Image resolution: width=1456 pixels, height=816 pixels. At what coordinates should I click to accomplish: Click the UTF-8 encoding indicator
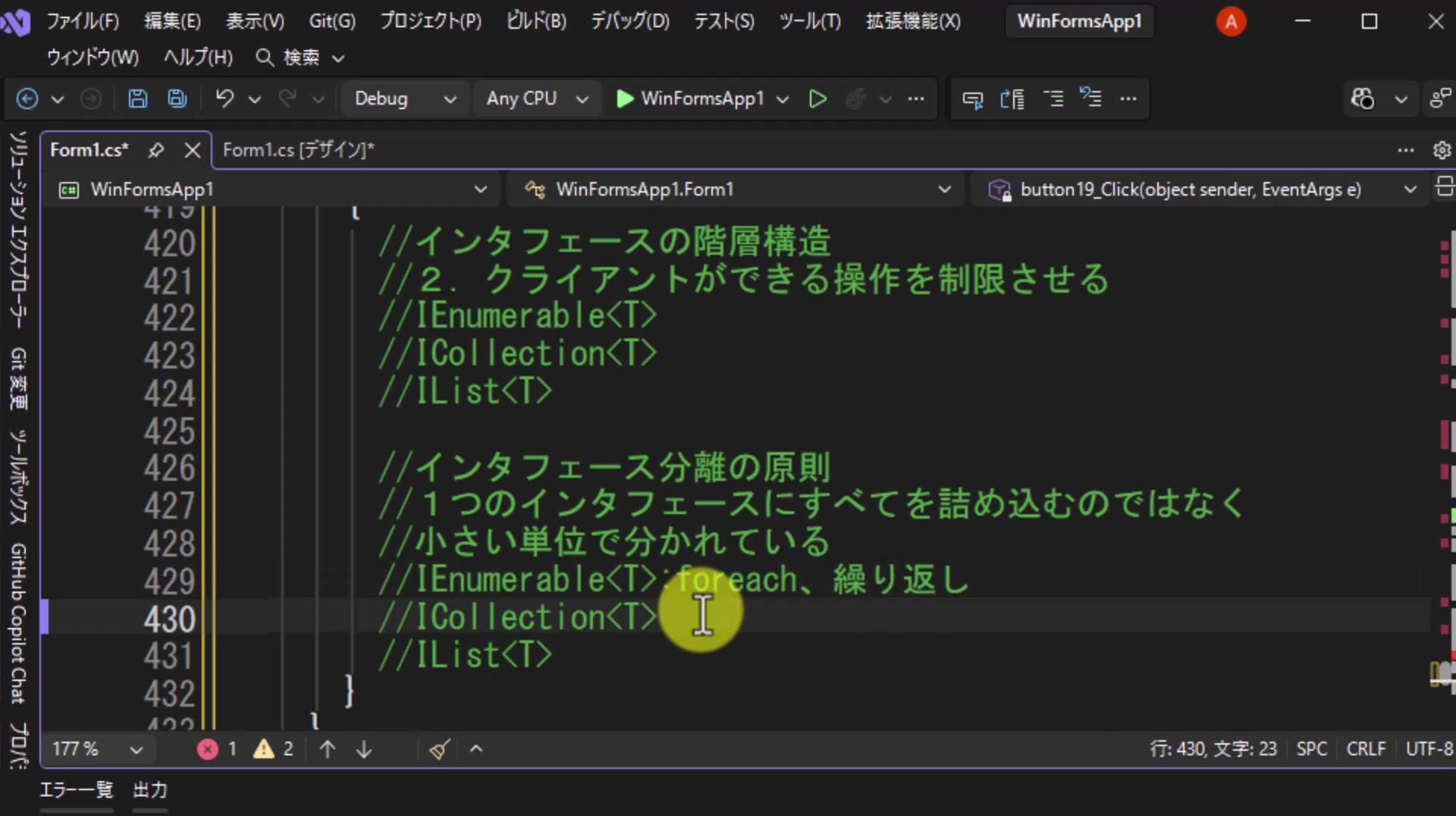1429,749
